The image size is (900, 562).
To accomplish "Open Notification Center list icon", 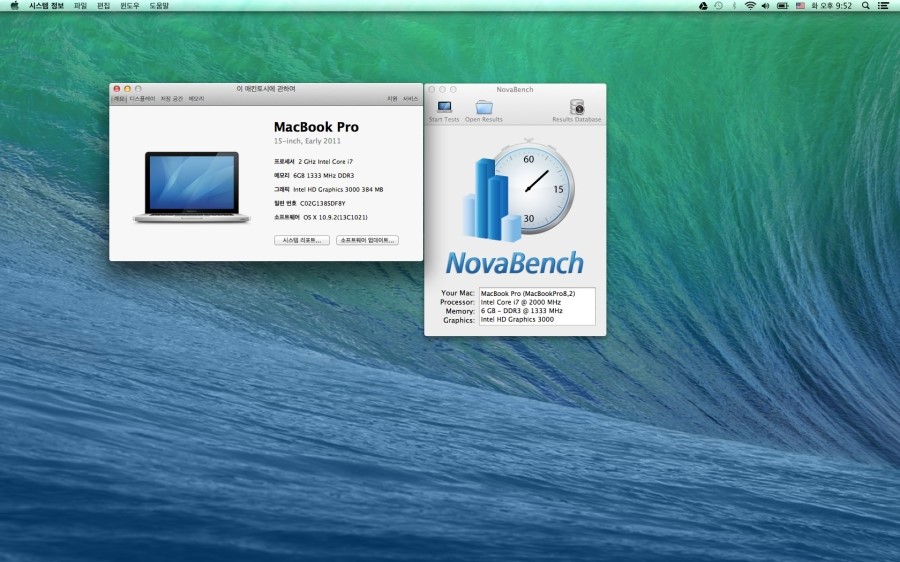I will click(886, 6).
